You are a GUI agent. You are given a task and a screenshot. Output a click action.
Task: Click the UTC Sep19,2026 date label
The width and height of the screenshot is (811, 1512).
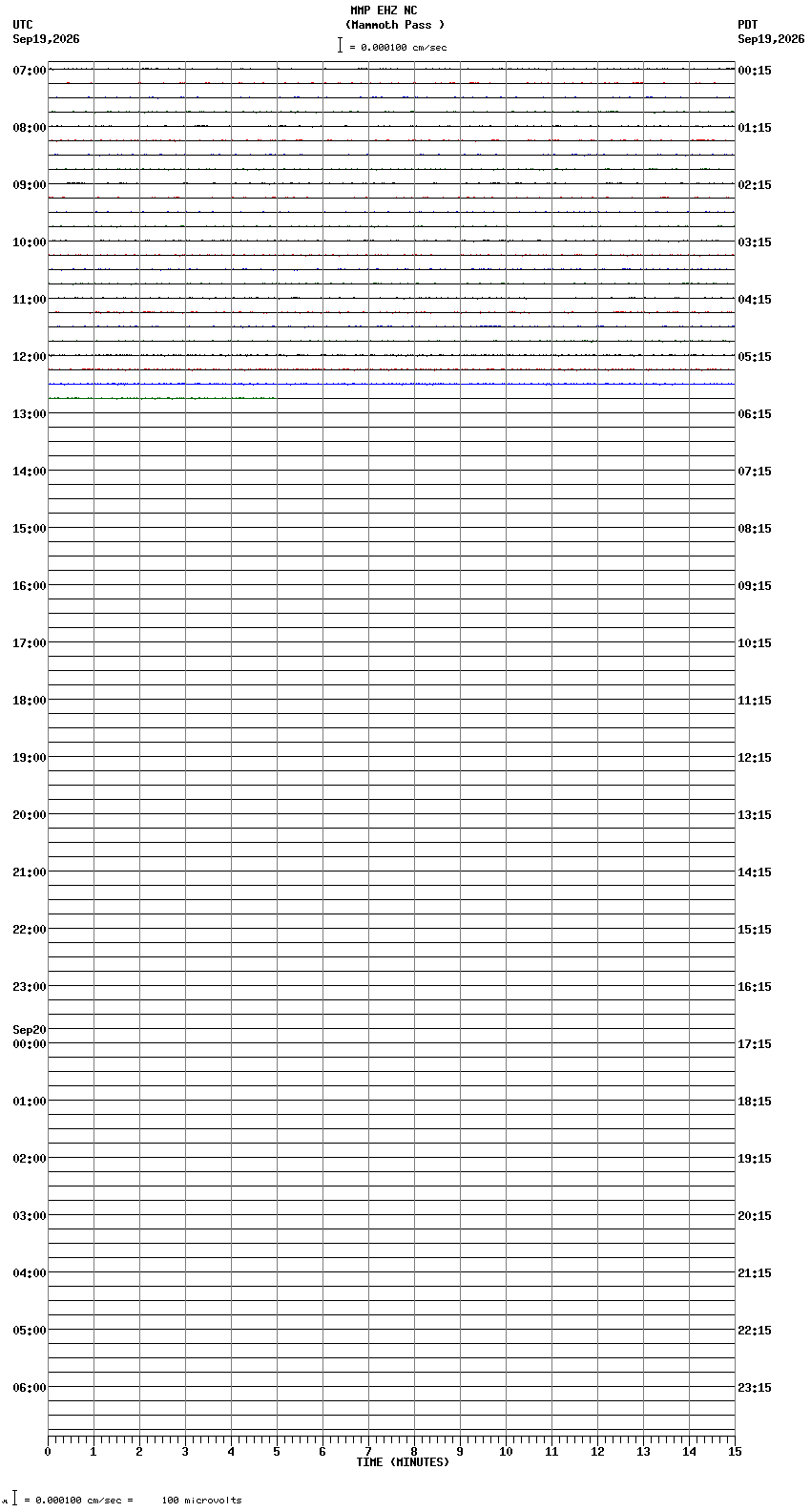tap(46, 39)
